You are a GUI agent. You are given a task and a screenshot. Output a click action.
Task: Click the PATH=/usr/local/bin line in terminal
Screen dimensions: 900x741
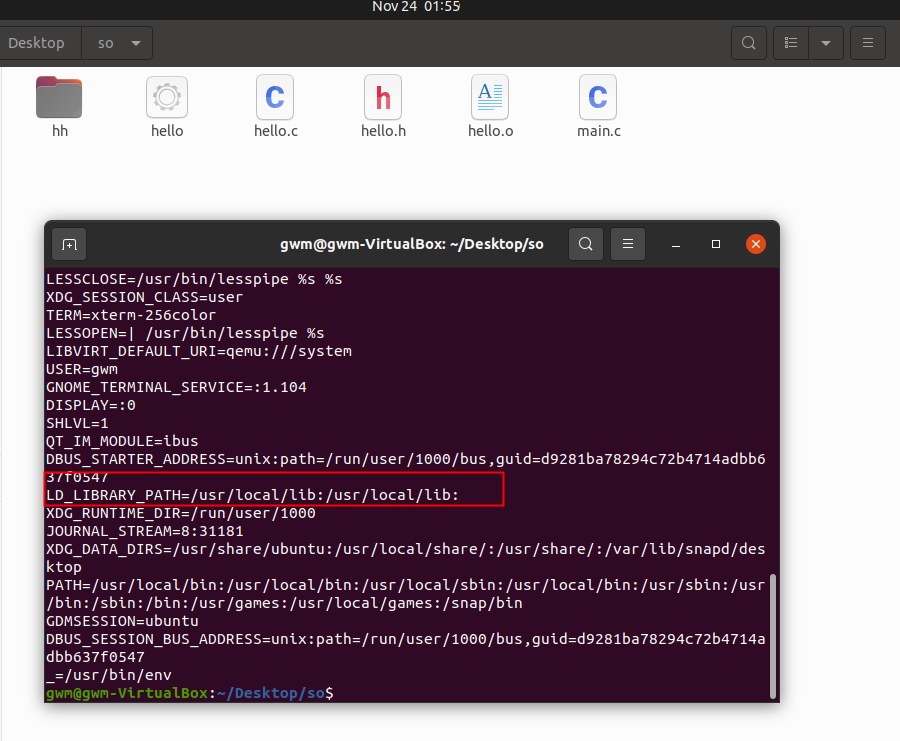(405, 594)
